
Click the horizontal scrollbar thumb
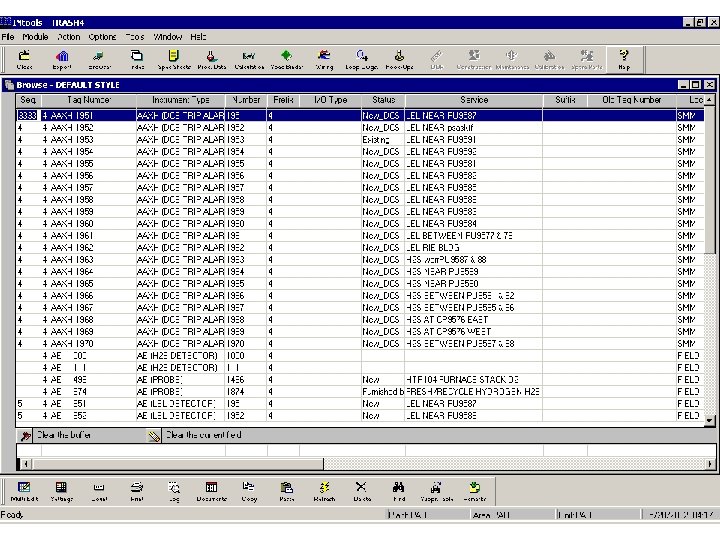[x=178, y=464]
